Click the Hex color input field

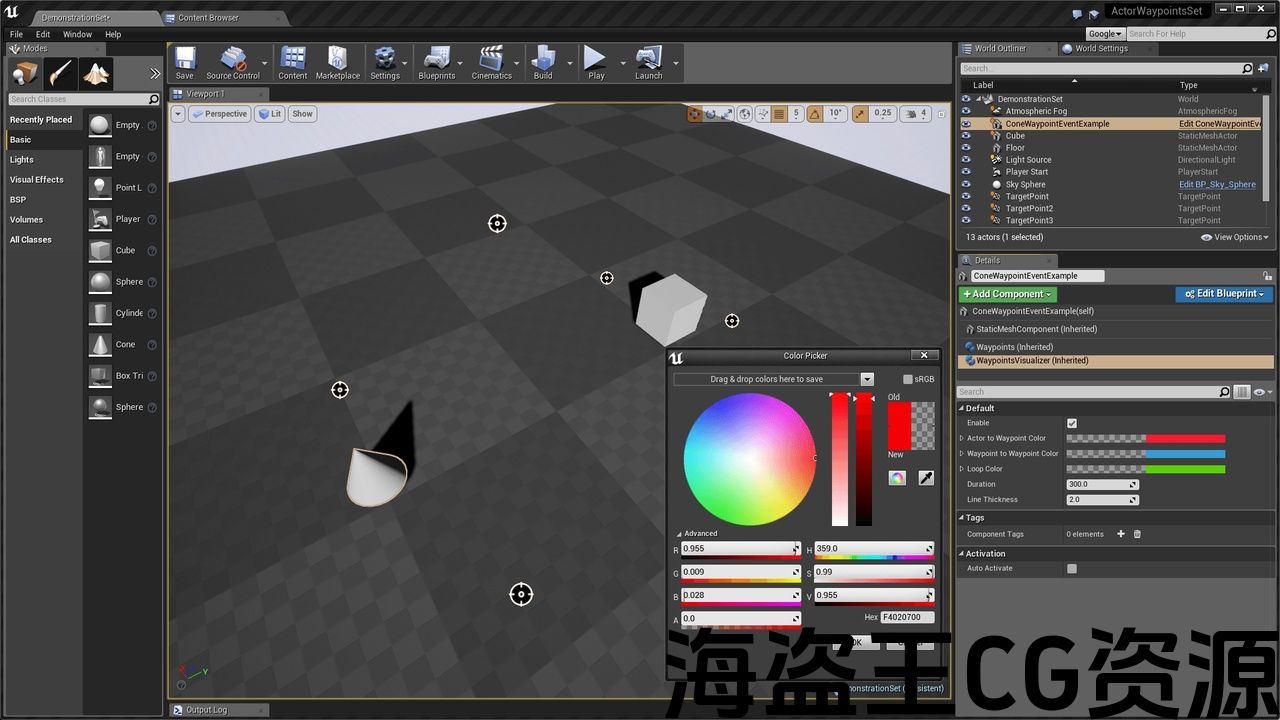907,617
